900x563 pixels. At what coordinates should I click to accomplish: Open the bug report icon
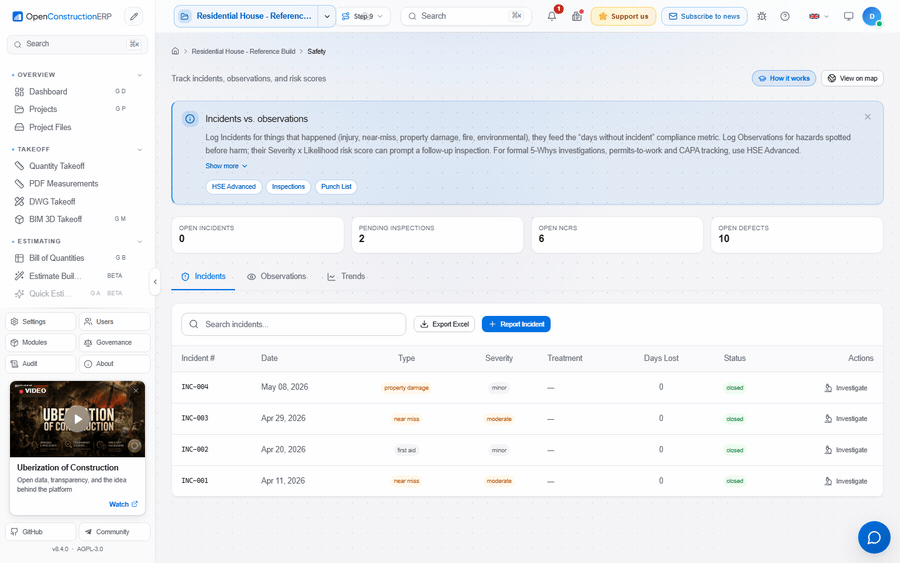pos(762,16)
